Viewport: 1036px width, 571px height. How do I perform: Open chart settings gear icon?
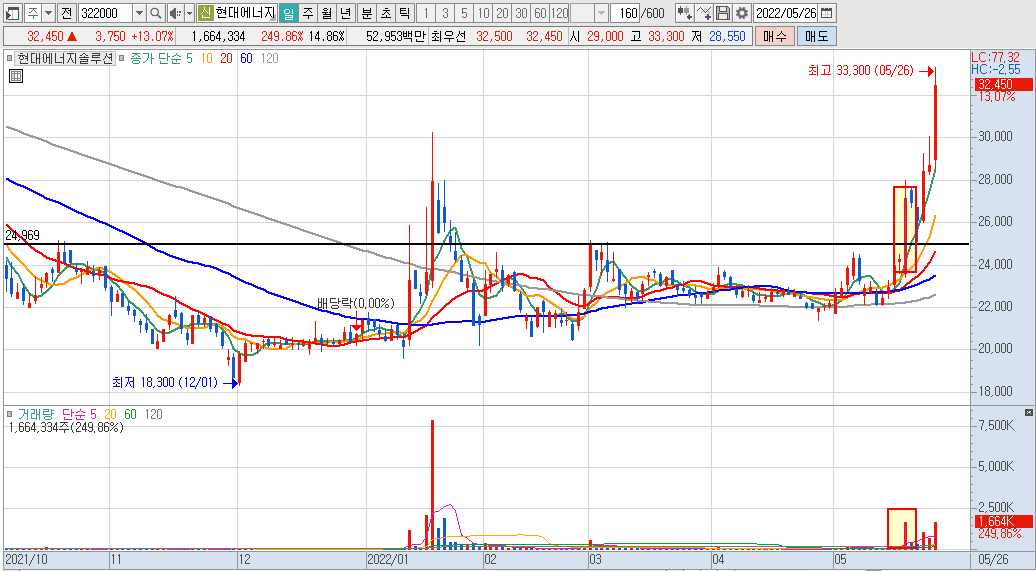click(743, 13)
